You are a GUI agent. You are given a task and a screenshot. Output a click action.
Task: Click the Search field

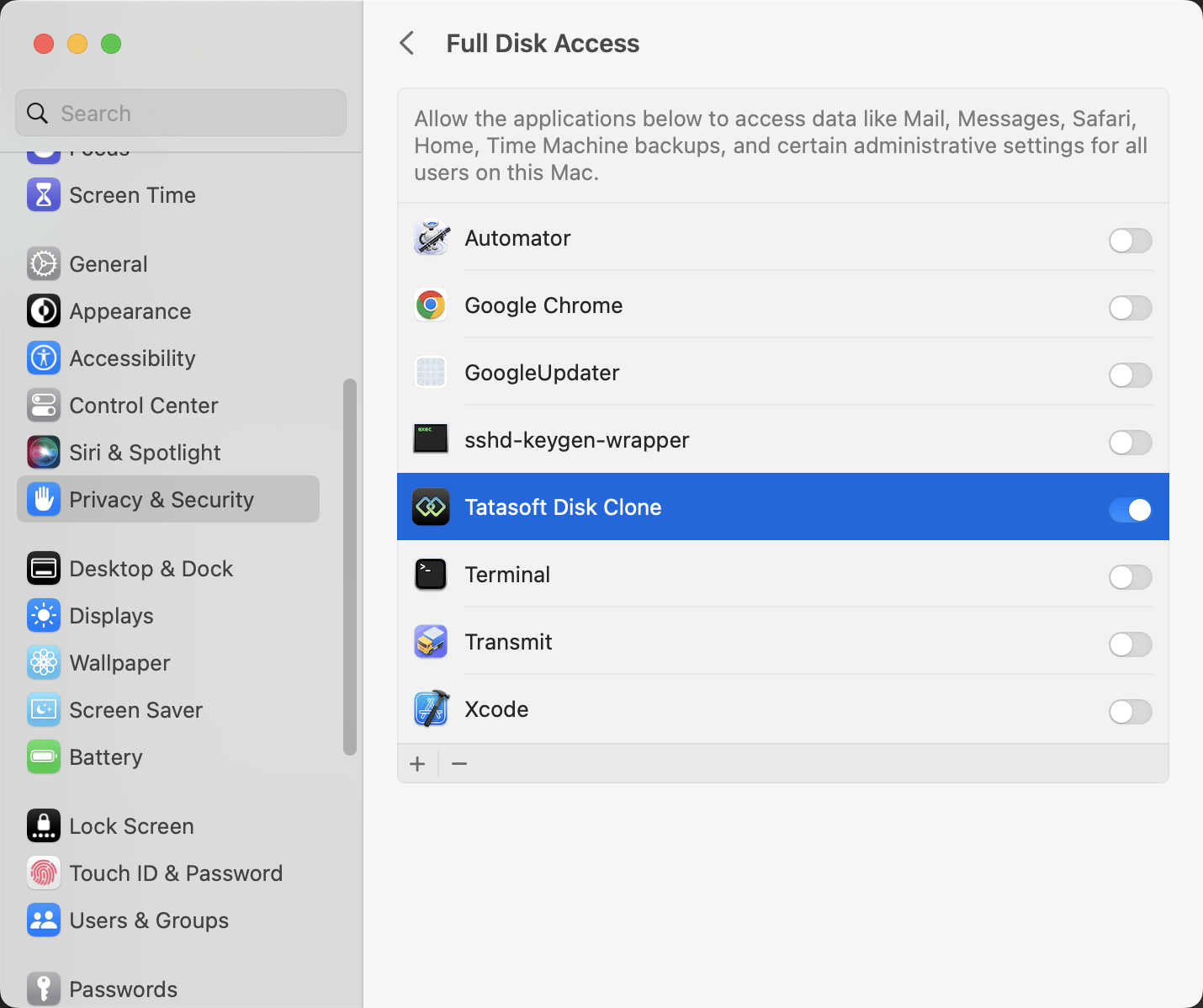pos(180,113)
